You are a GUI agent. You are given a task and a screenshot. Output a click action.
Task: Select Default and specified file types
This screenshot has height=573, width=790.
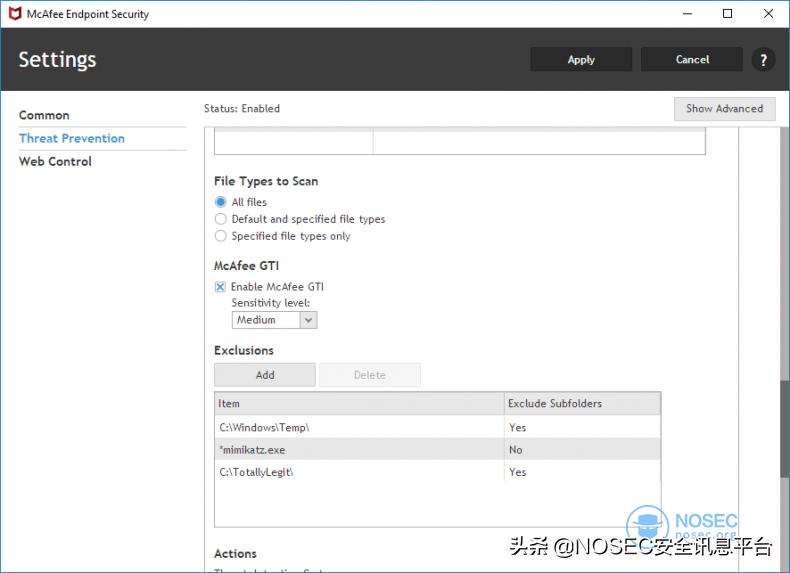point(220,219)
